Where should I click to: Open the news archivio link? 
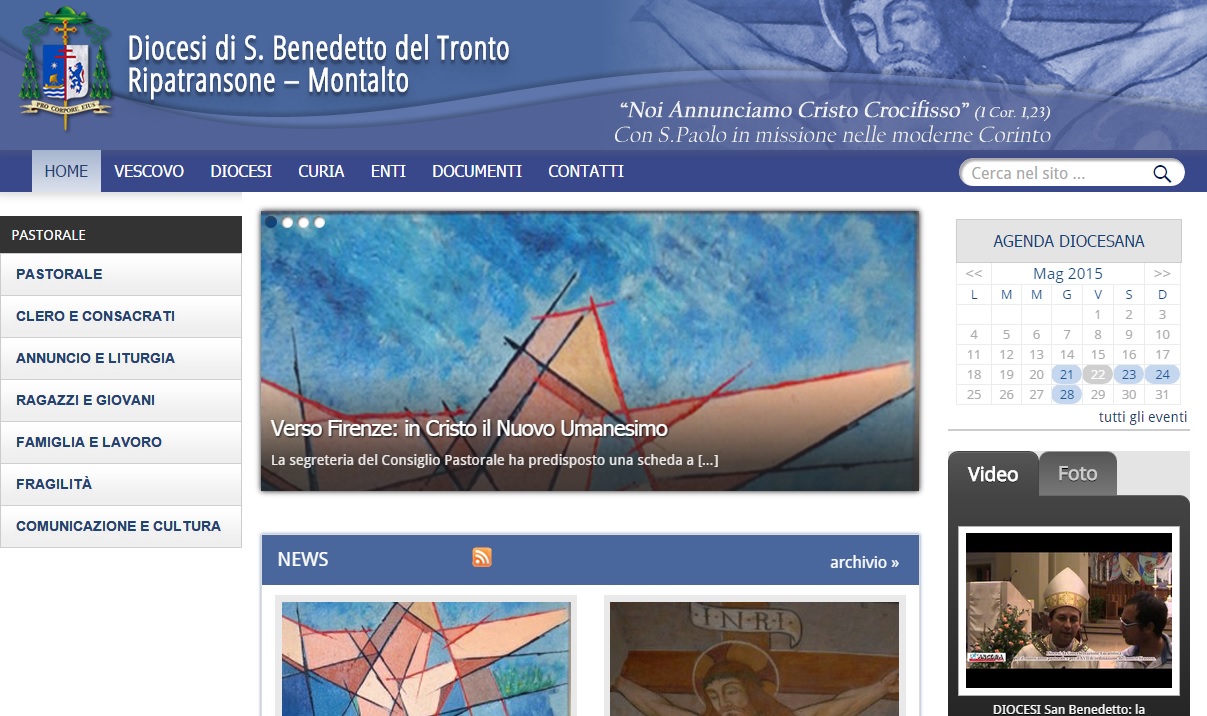(864, 562)
